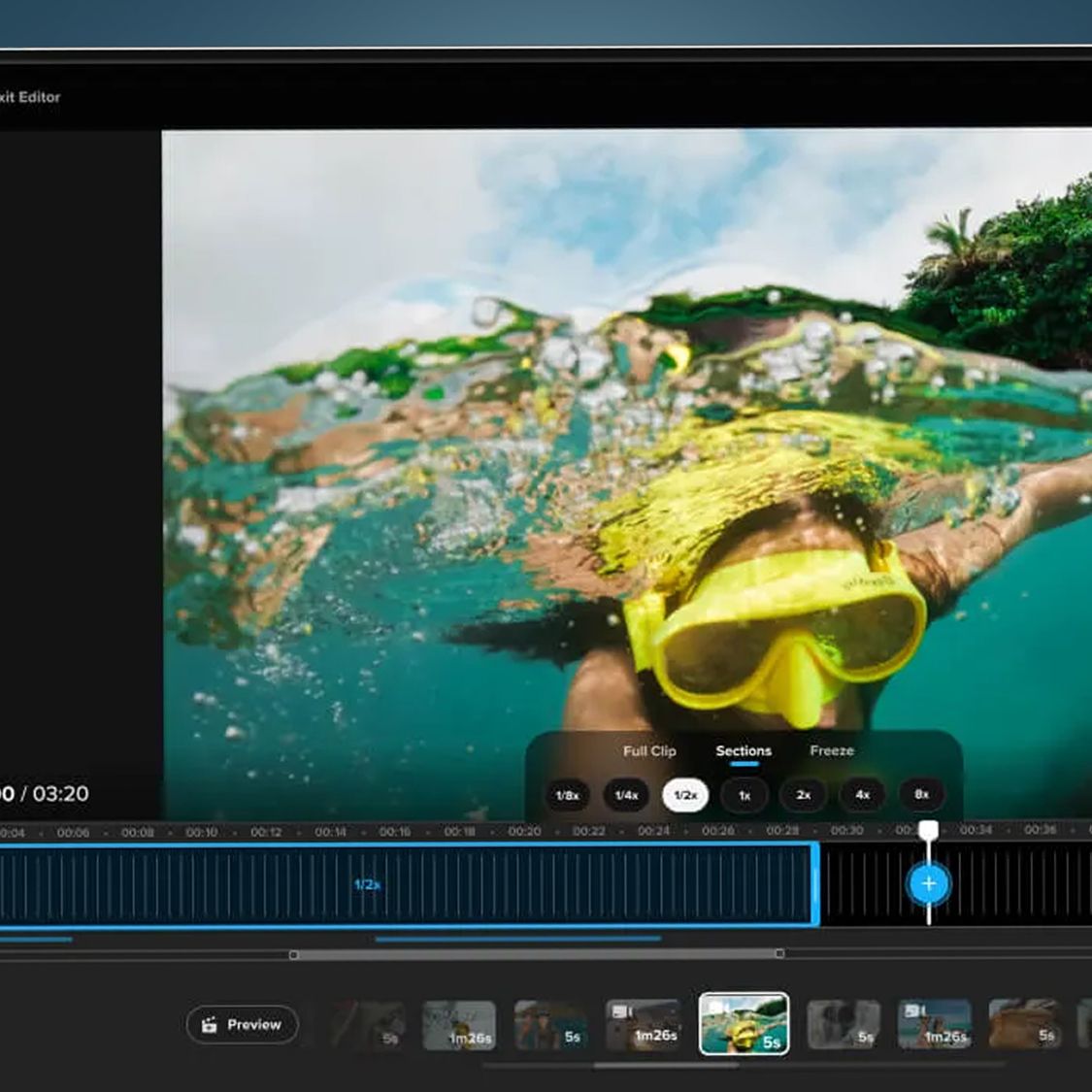Select the 8x speed button
The width and height of the screenshot is (1092, 1092).
pyautogui.click(x=921, y=795)
